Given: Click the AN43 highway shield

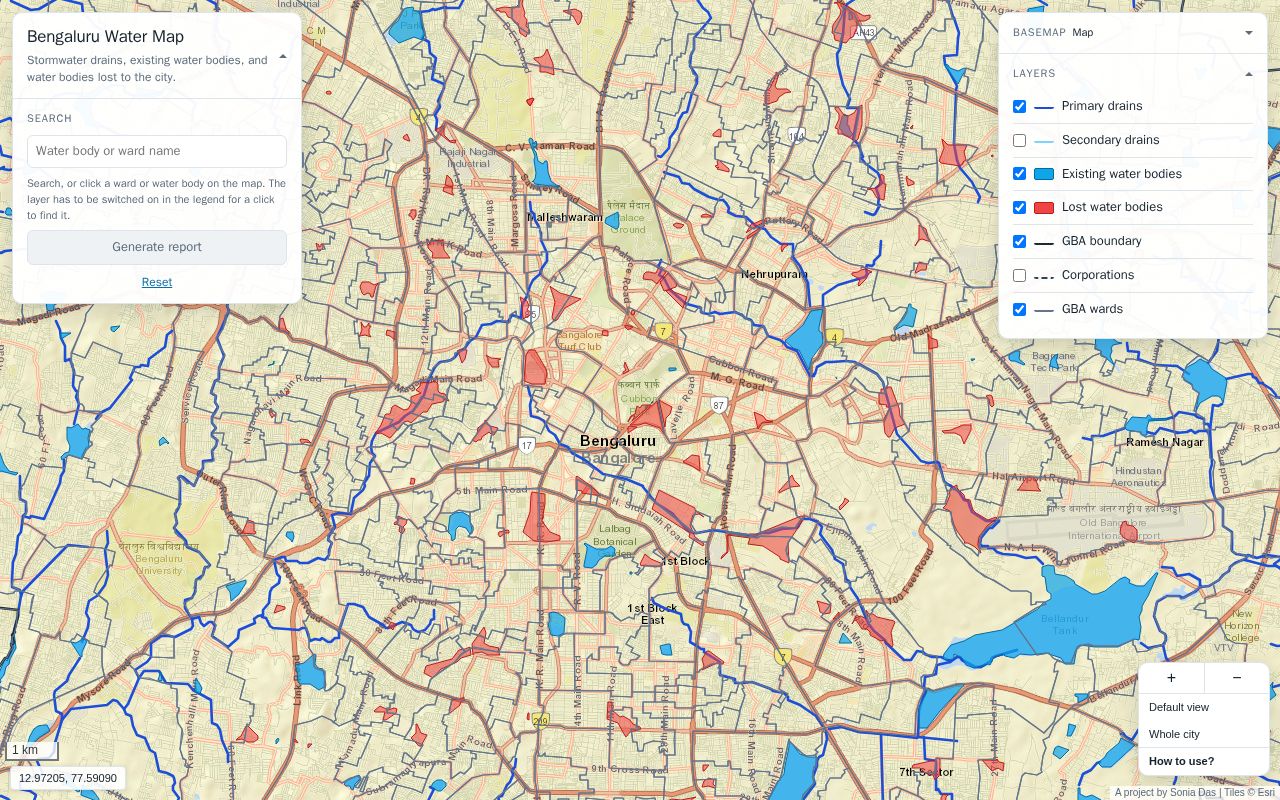Looking at the screenshot, I should [864, 33].
